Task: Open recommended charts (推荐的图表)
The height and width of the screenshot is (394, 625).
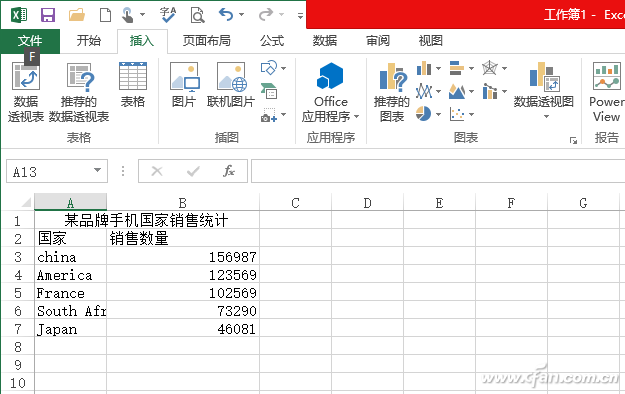Action: pos(392,92)
